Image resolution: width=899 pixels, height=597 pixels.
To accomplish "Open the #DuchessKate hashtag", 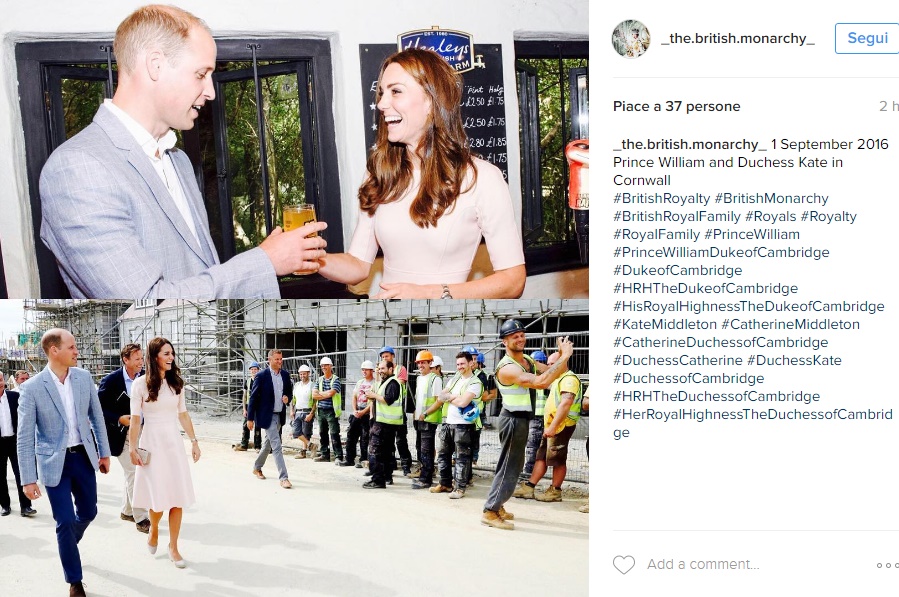I will point(794,361).
